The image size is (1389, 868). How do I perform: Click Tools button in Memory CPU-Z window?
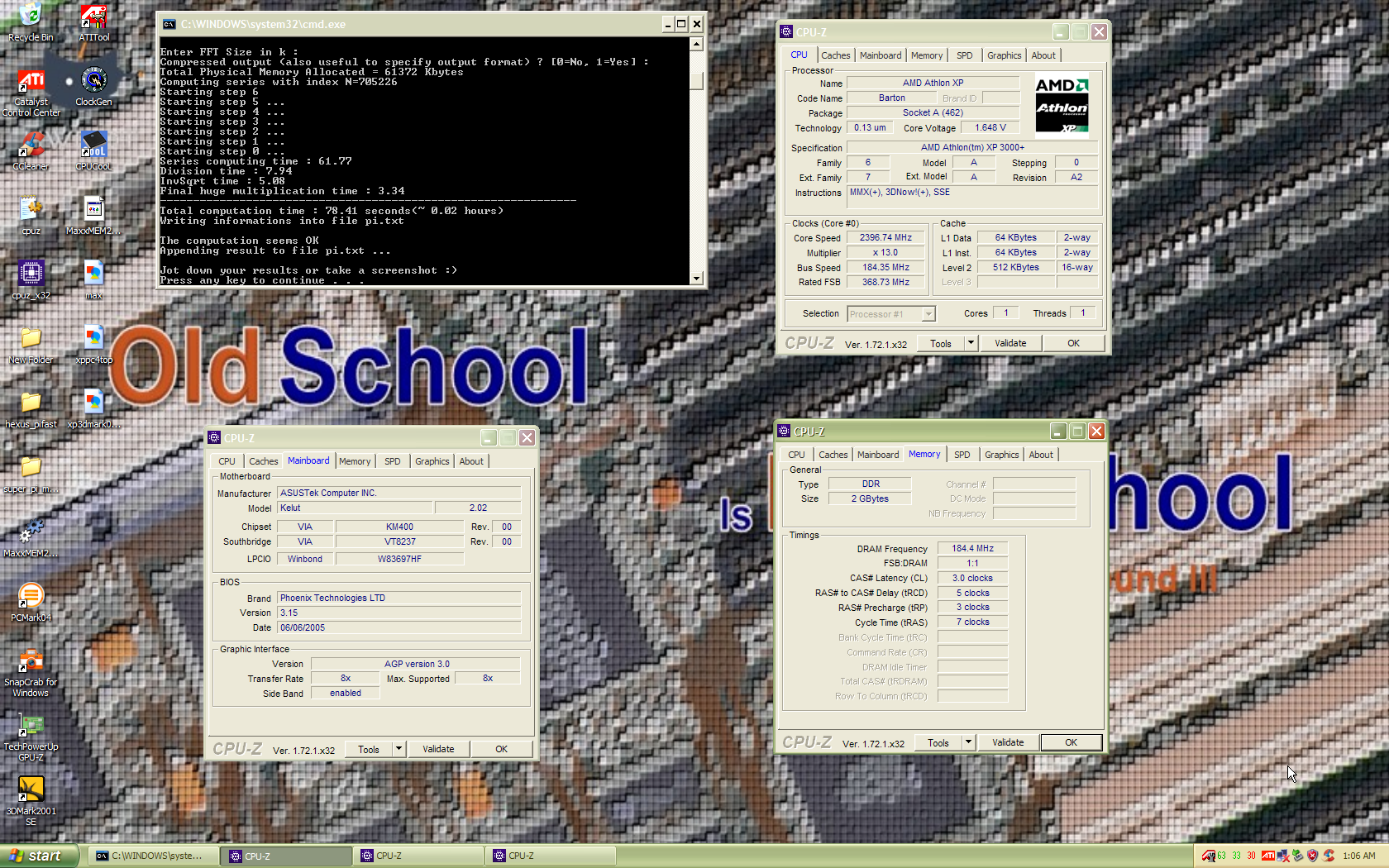click(938, 742)
